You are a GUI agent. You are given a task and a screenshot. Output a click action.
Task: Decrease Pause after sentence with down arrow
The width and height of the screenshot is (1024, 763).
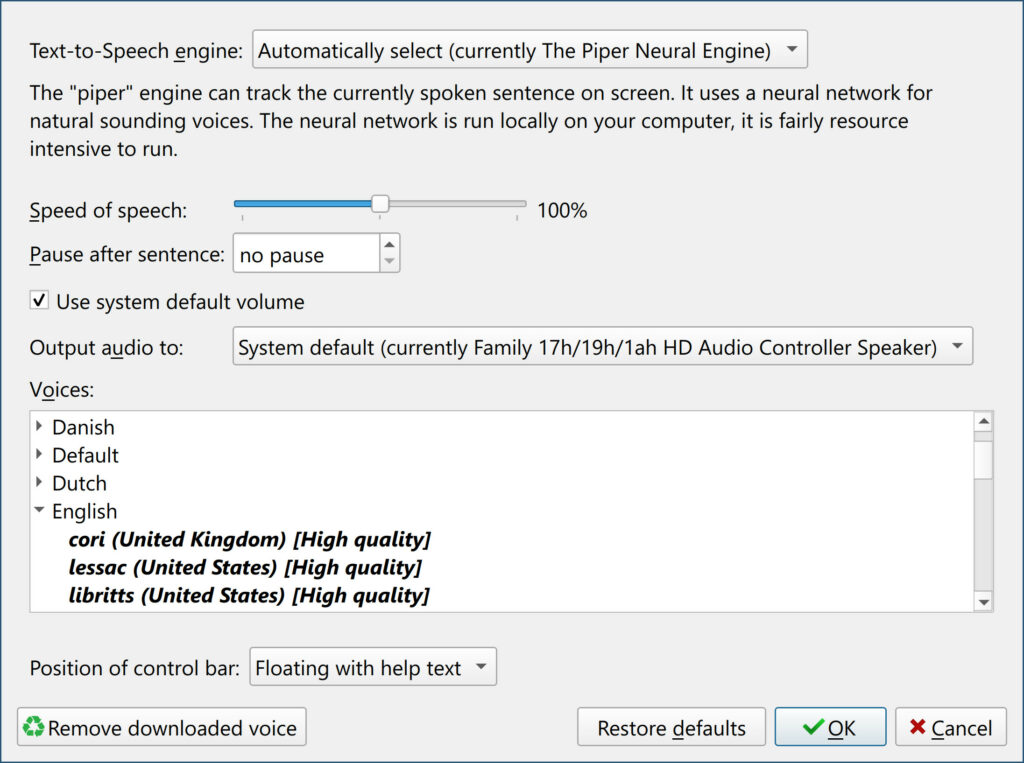389,263
